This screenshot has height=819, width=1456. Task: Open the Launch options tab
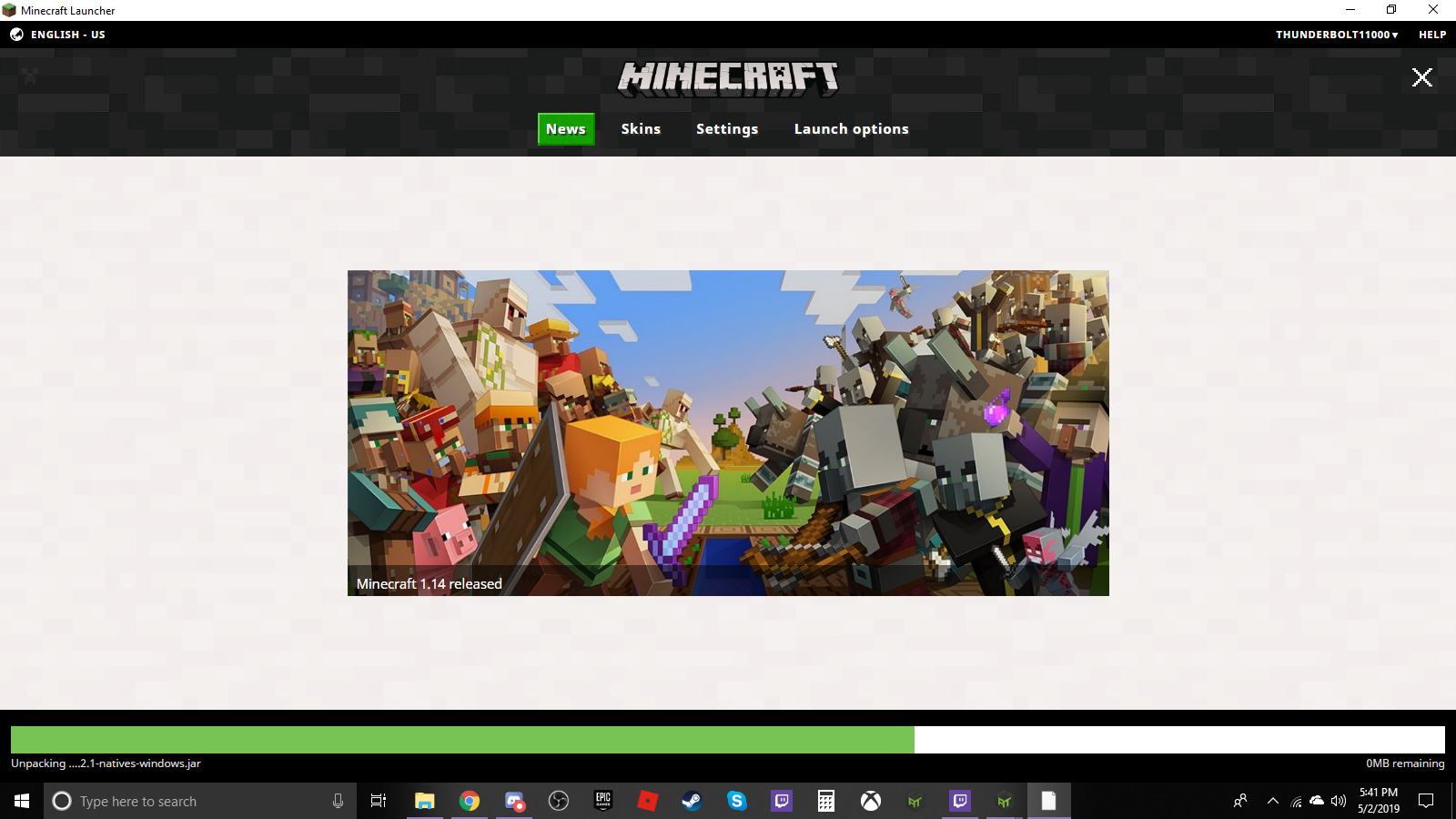tap(851, 129)
